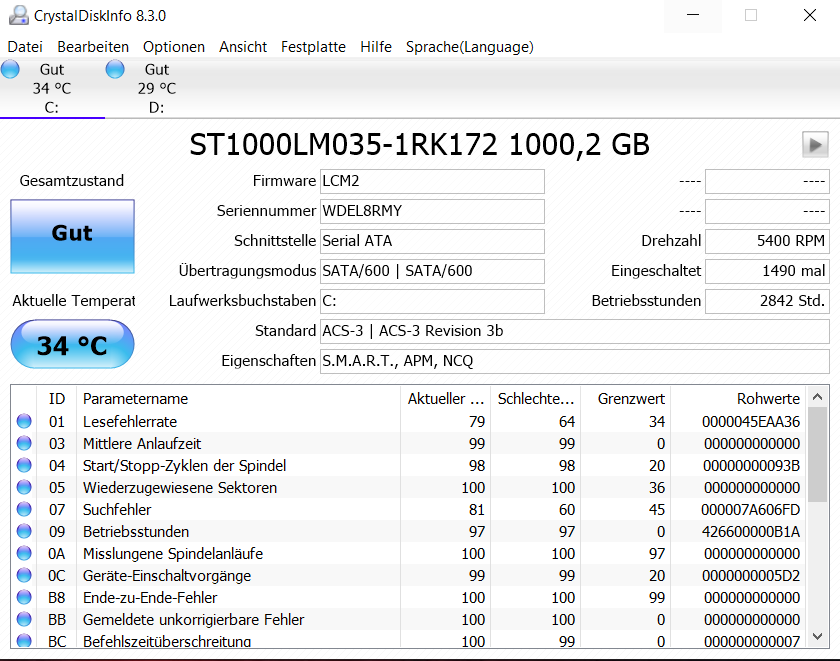Click status orb of Suchfehler row

(24, 509)
